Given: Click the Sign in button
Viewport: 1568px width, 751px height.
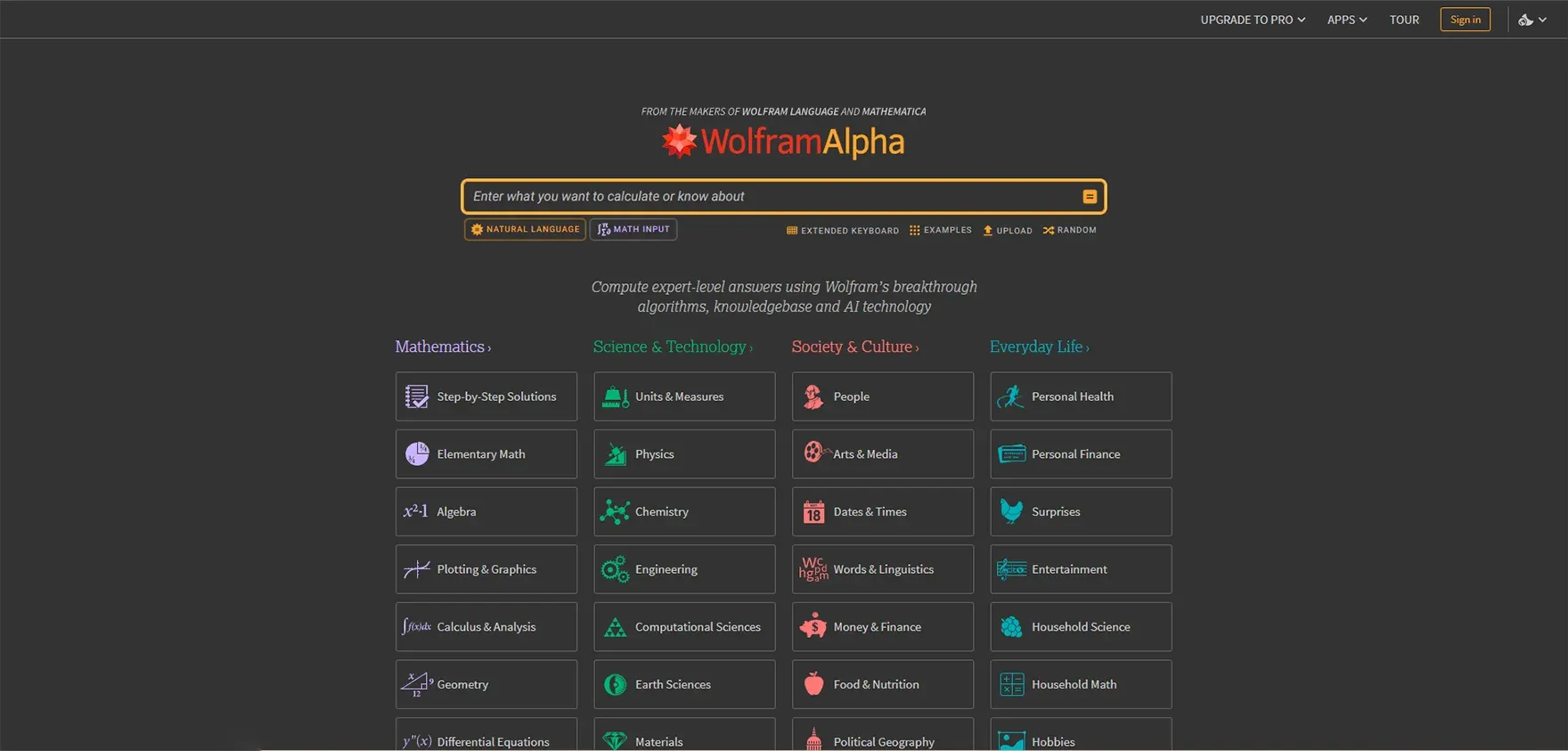Looking at the screenshot, I should click(x=1465, y=20).
